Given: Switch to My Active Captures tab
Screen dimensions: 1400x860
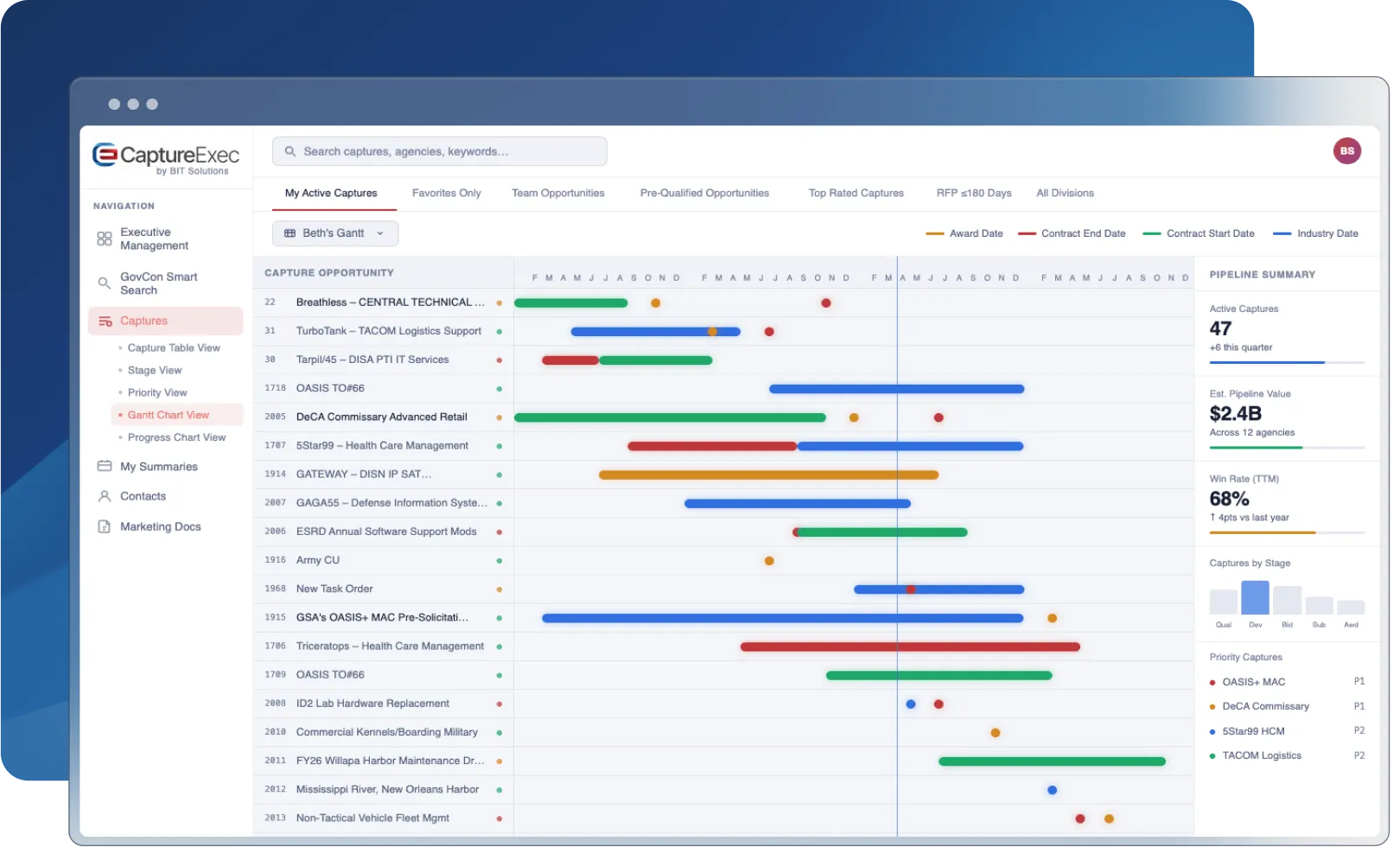Looking at the screenshot, I should (x=331, y=194).
